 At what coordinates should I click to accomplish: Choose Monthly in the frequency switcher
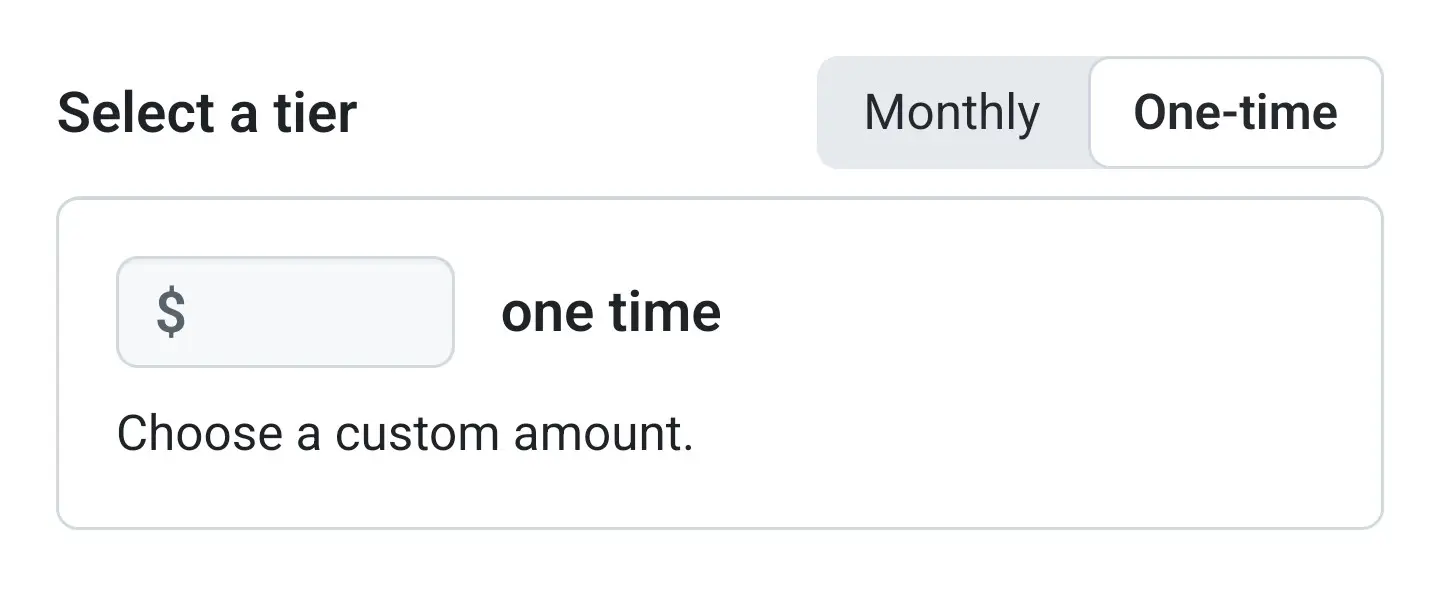[952, 112]
